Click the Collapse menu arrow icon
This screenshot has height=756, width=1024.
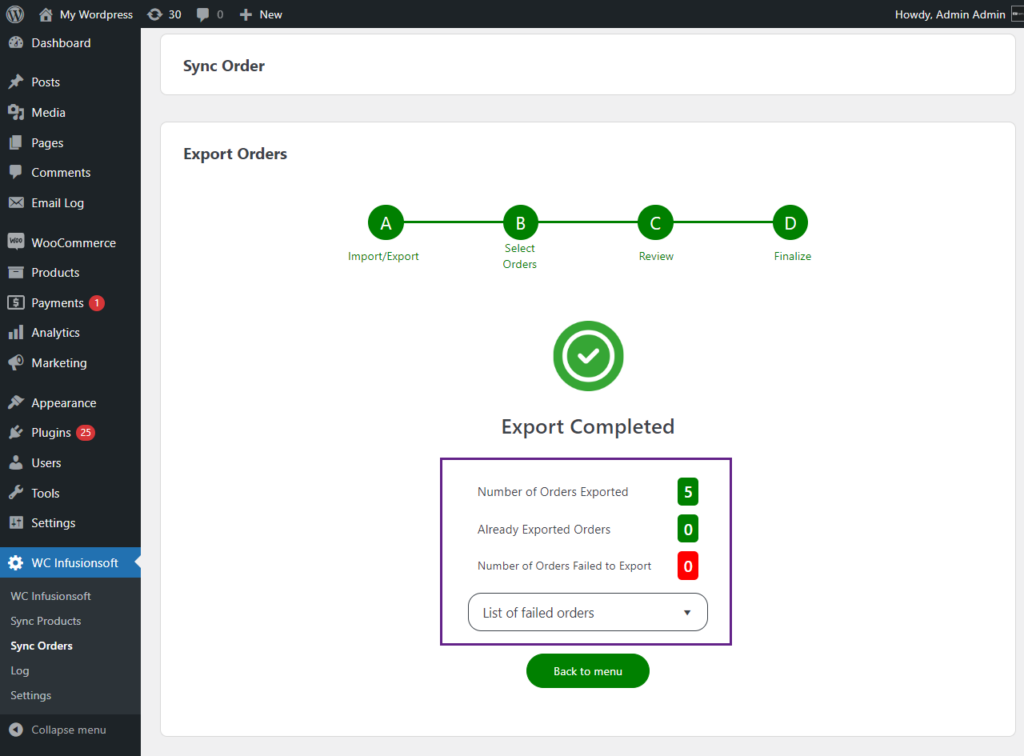[16, 730]
